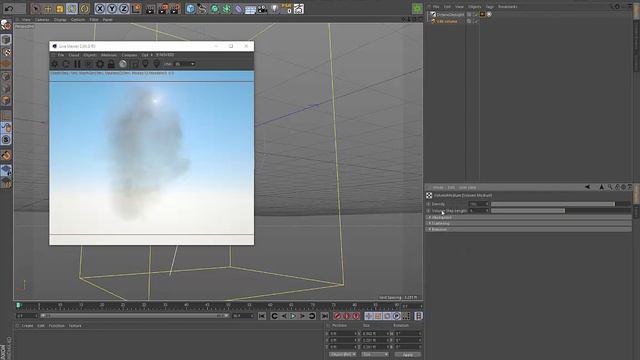
Task: Toggle the X axis lock
Action: click(100, 9)
